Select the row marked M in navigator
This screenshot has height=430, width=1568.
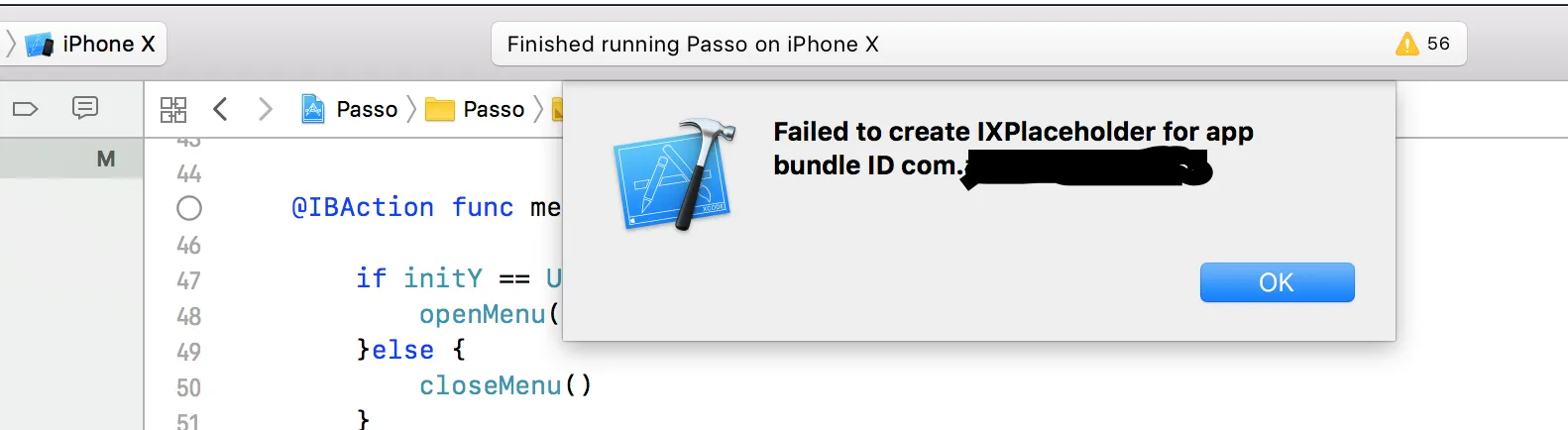tap(71, 159)
